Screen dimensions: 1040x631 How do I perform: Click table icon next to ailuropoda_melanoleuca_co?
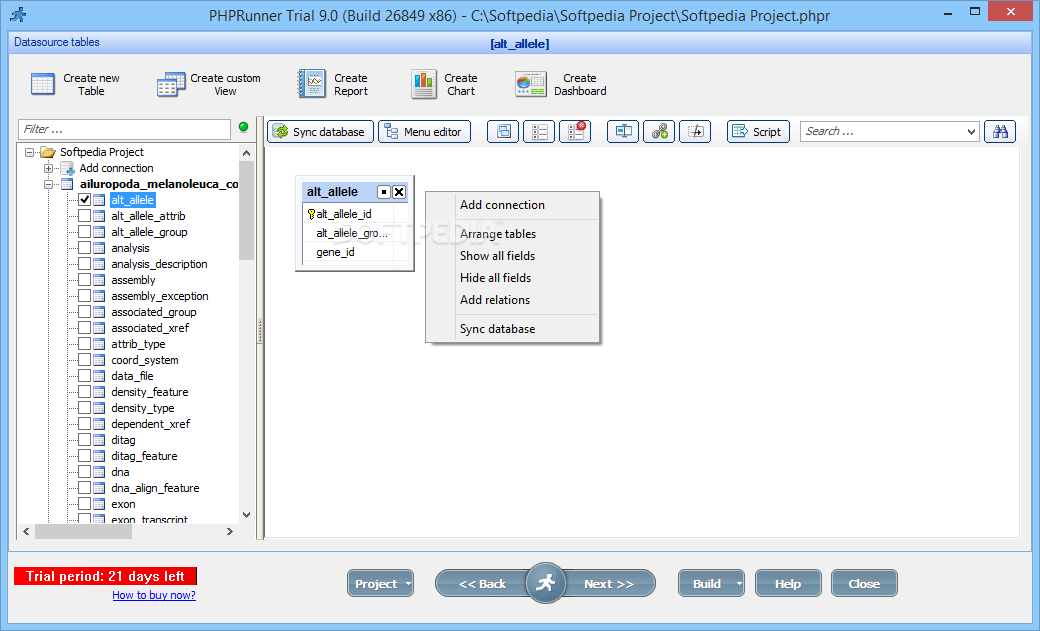click(x=67, y=184)
